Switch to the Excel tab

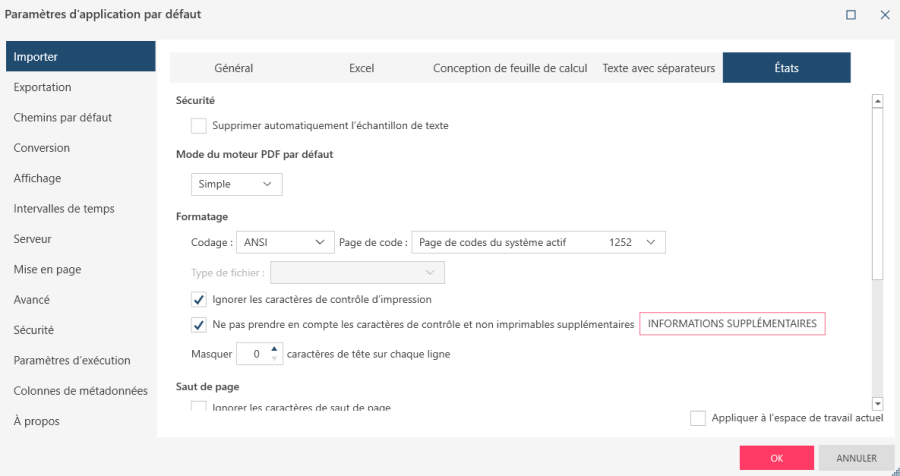tap(361, 68)
